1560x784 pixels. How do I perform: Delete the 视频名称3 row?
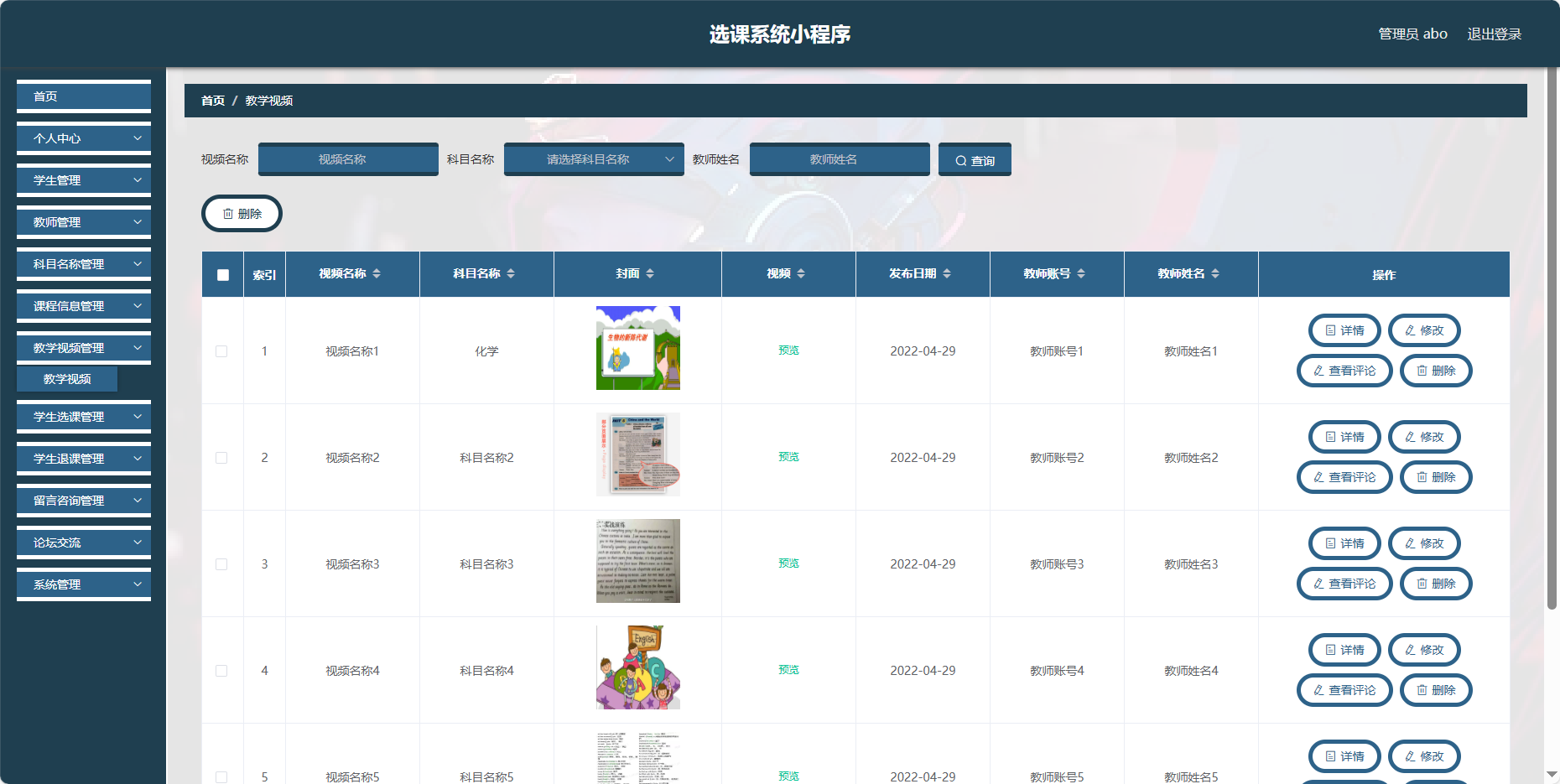click(x=1436, y=584)
